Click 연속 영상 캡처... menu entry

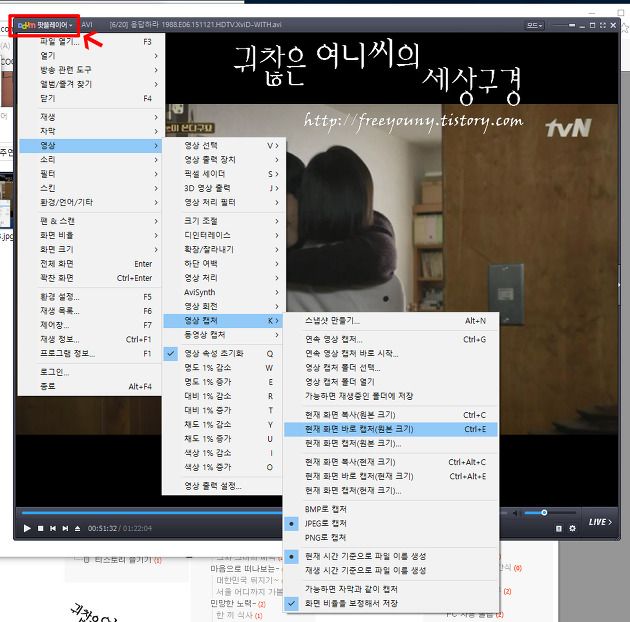[391, 339]
